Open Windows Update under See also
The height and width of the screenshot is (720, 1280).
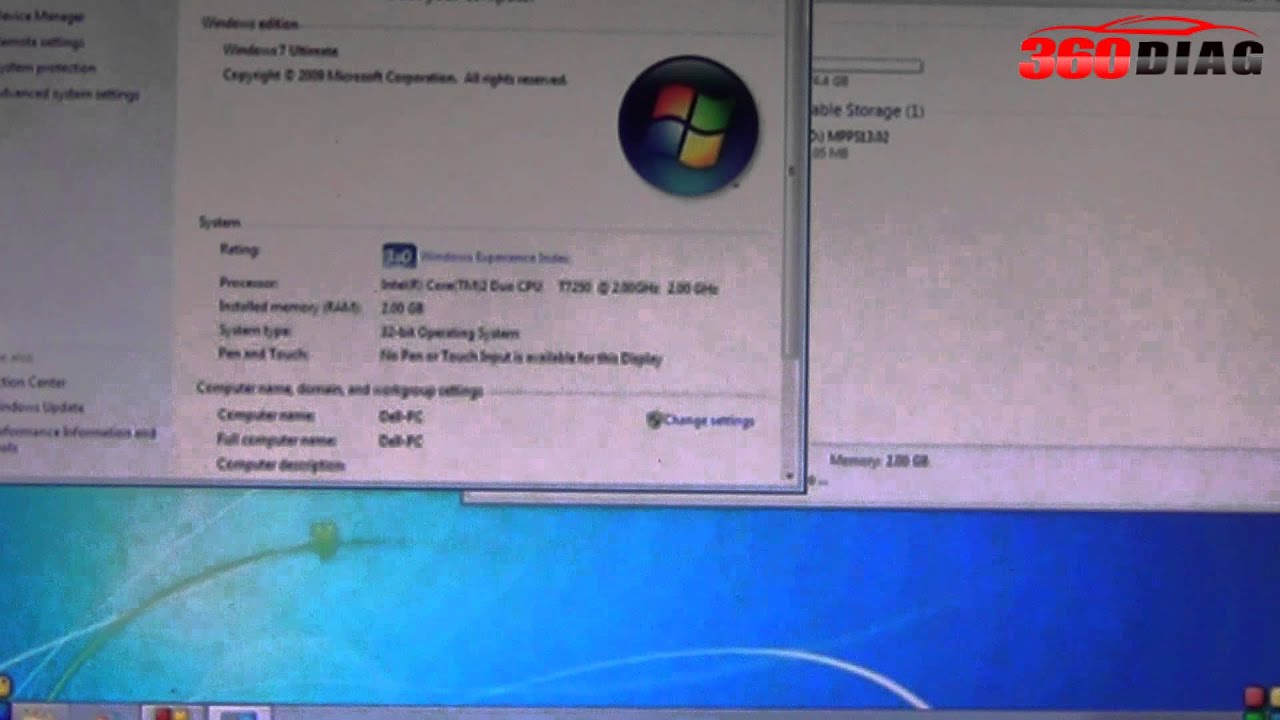point(41,407)
